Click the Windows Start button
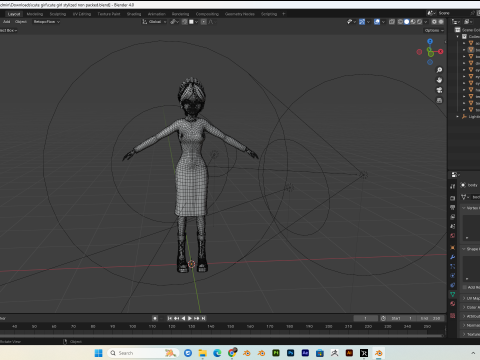 click(x=99, y=353)
